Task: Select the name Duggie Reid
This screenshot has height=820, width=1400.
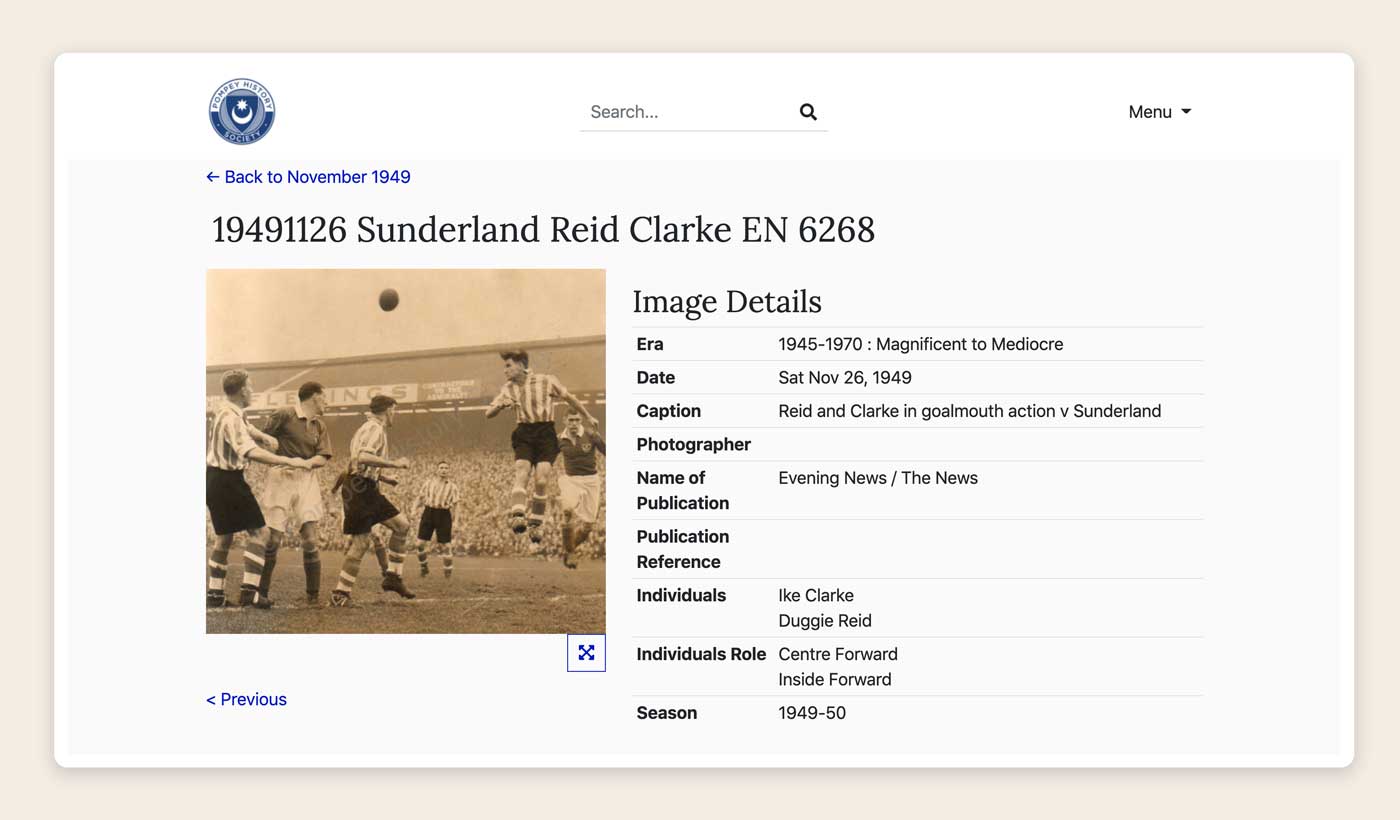Action: tap(824, 621)
